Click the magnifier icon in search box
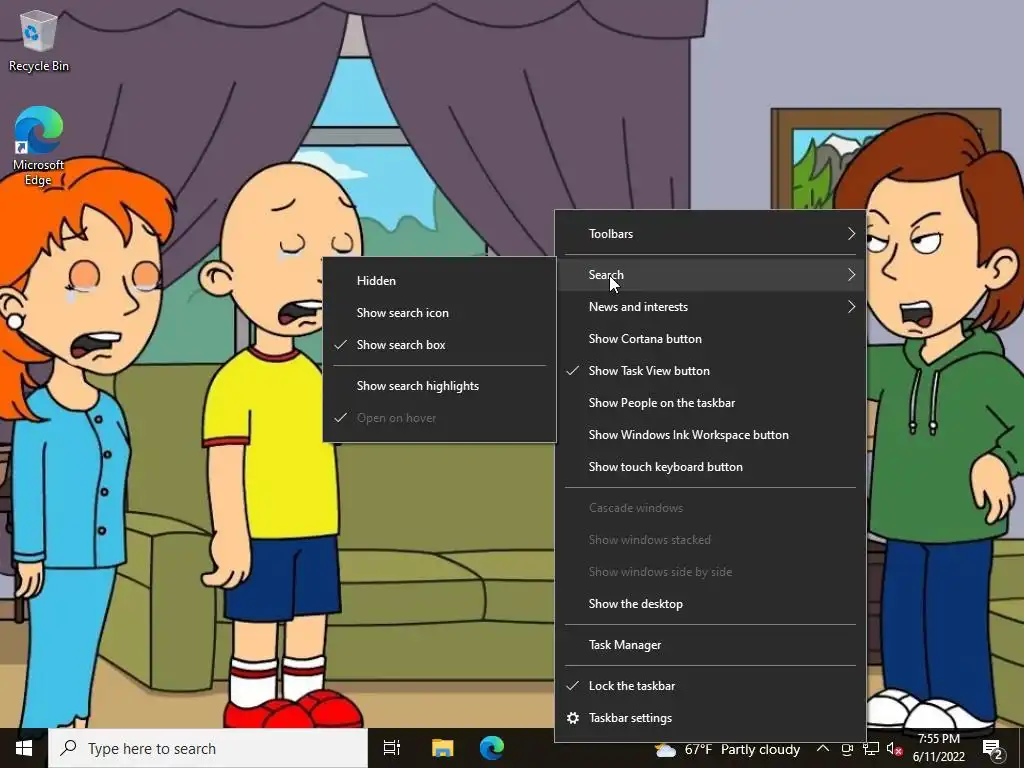This screenshot has width=1024, height=768. tap(68, 748)
